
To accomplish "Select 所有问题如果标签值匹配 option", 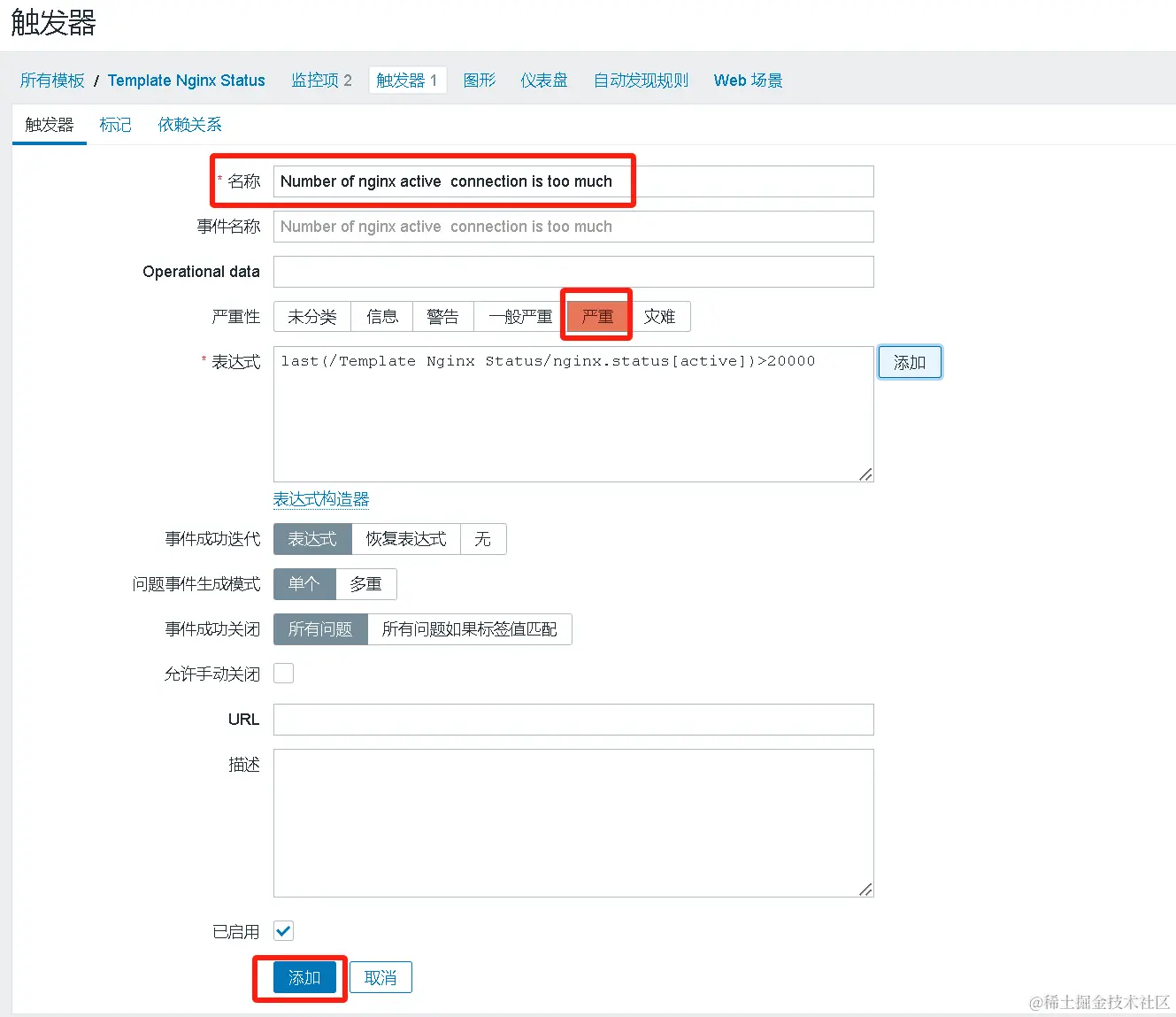I will (x=470, y=629).
